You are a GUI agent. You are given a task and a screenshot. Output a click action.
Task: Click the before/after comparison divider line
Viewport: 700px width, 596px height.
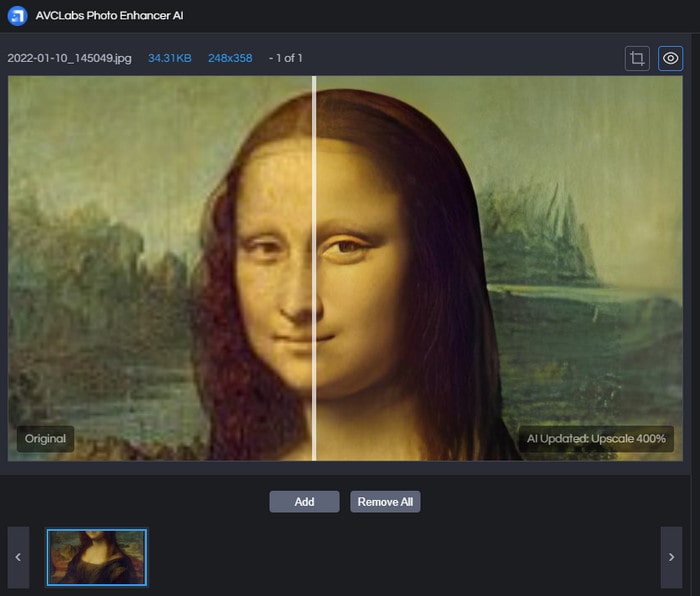pyautogui.click(x=314, y=268)
